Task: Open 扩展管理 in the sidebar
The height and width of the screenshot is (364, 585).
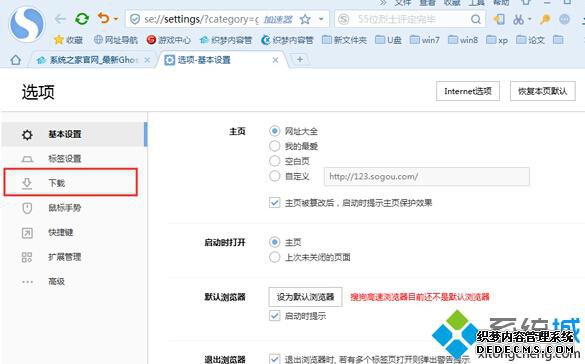Action: tap(74, 257)
